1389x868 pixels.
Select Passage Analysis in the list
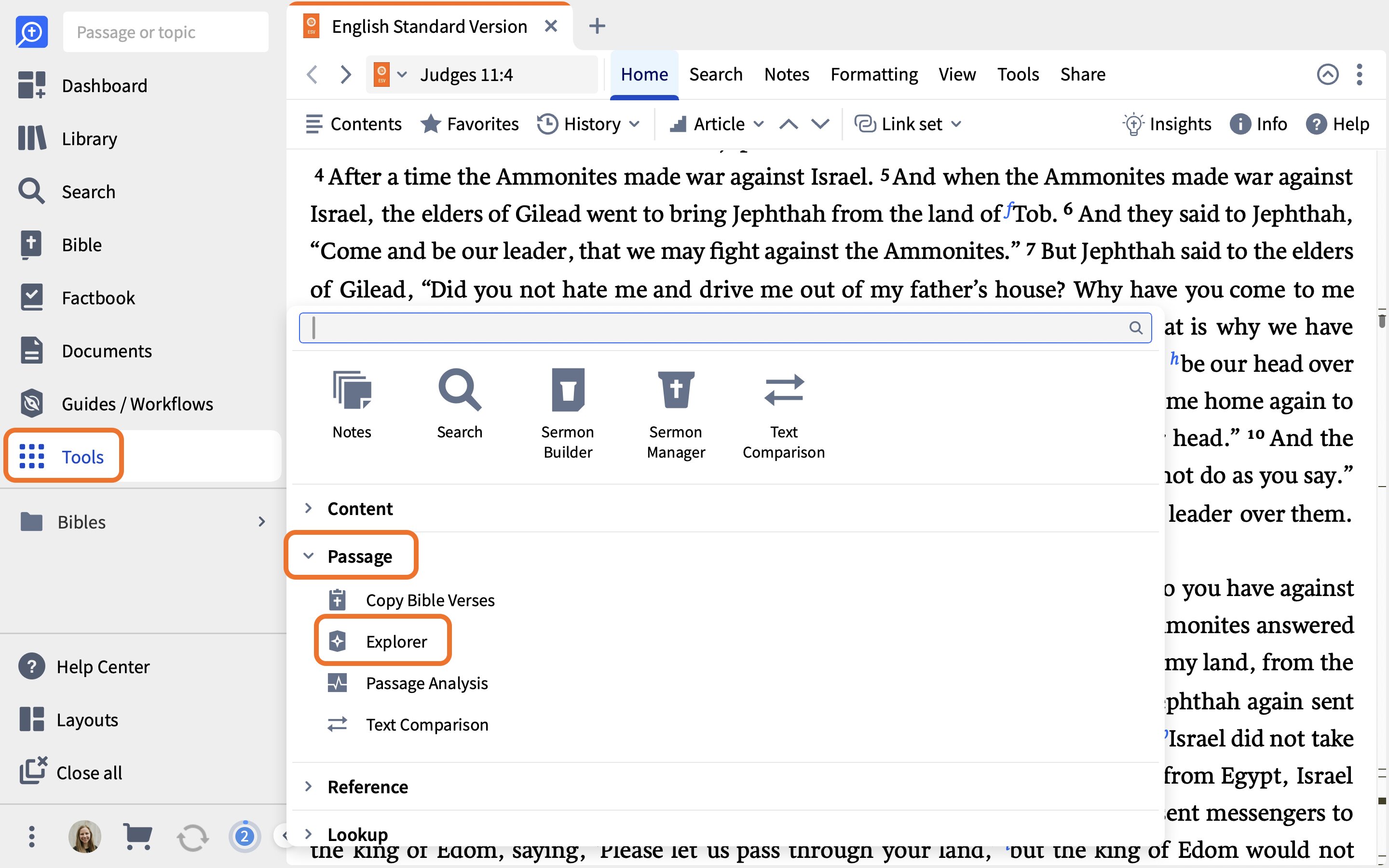408,683
